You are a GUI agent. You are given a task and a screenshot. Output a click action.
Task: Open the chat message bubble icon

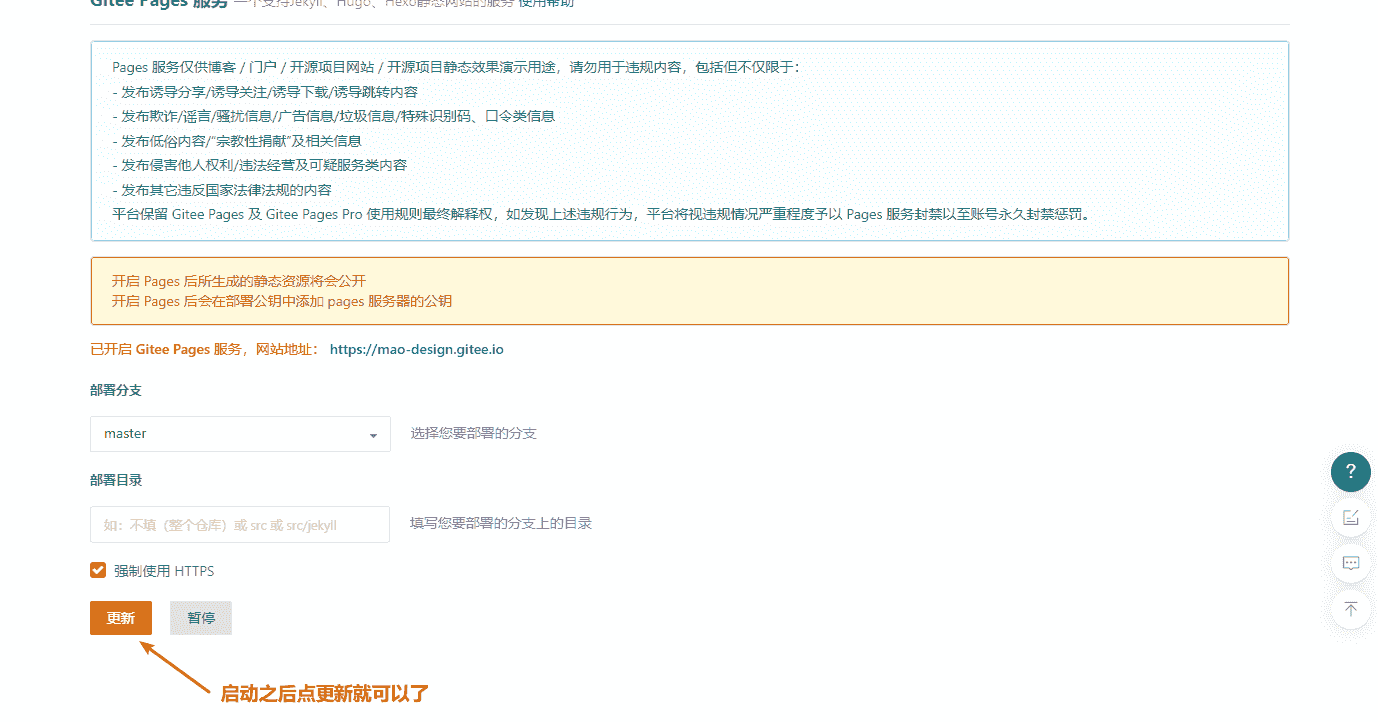point(1350,563)
